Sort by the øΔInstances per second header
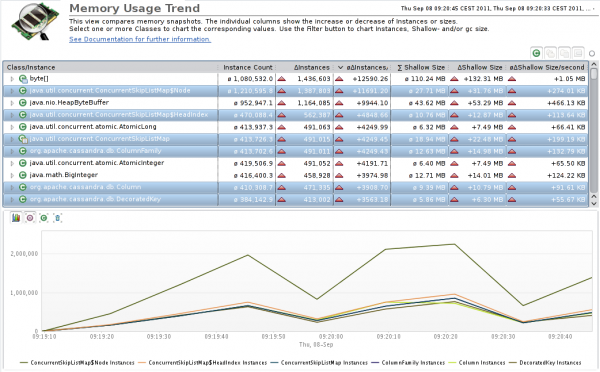 click(x=362, y=67)
